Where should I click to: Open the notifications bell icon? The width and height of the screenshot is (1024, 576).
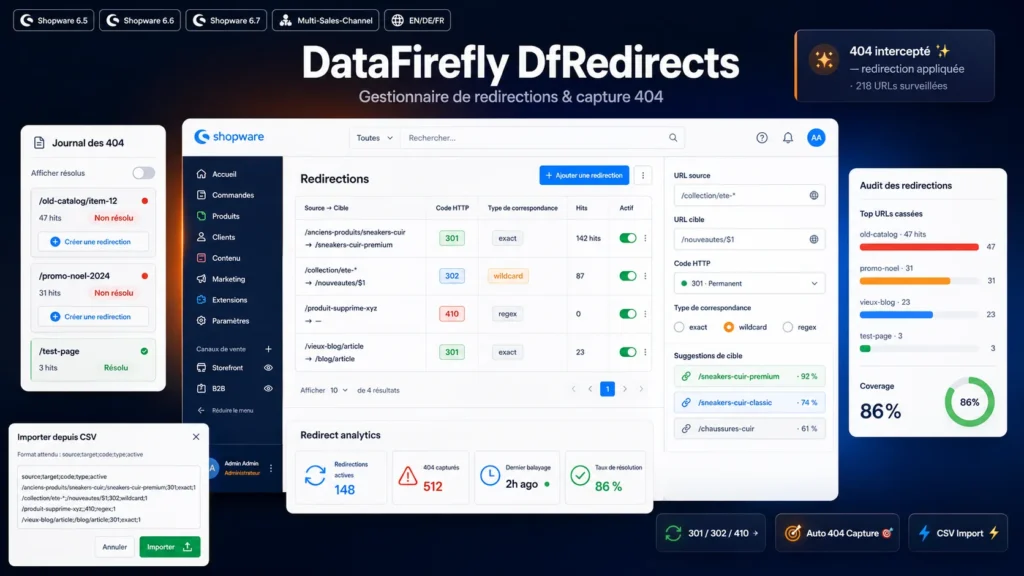788,138
